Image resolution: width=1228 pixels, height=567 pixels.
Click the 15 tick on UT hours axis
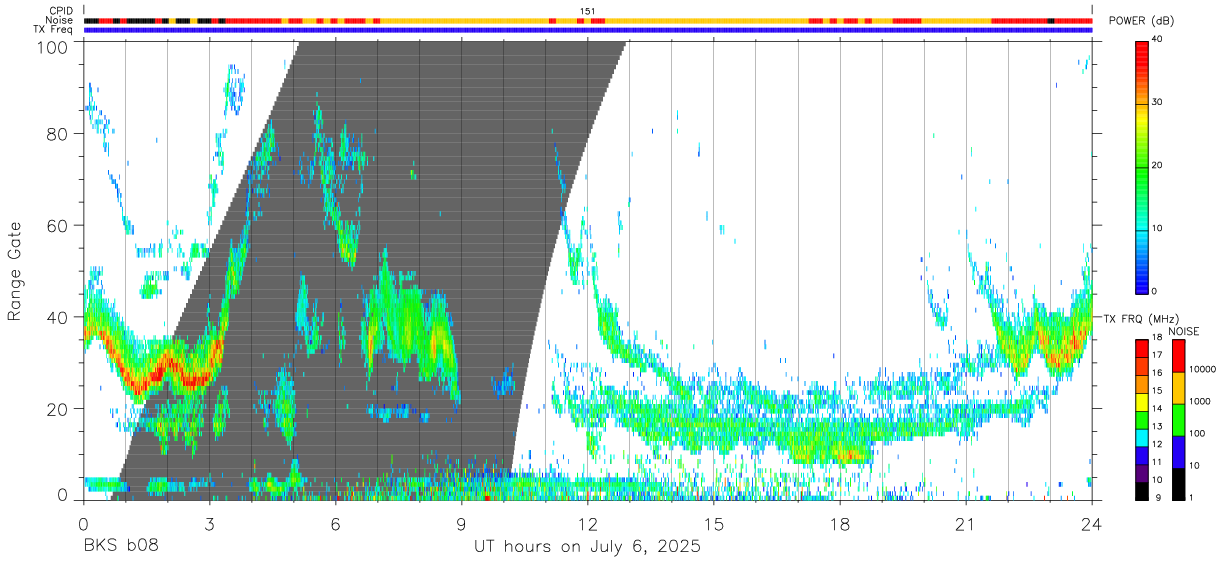pos(713,524)
